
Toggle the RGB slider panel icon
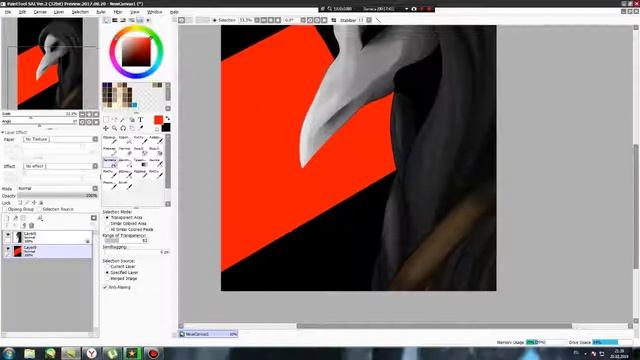pyautogui.click(x=115, y=20)
